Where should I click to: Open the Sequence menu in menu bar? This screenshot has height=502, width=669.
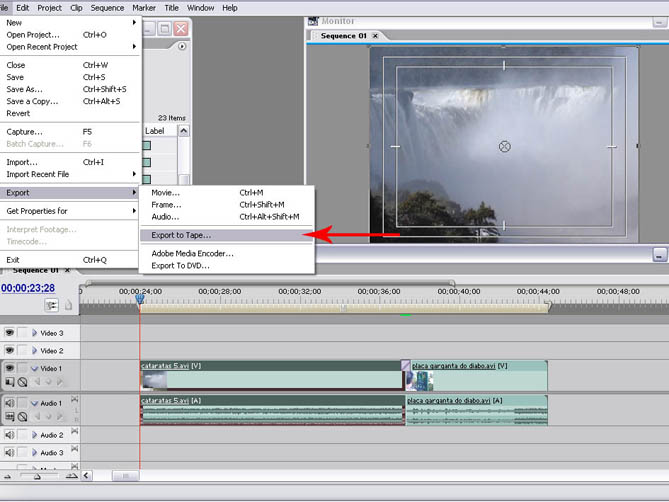[107, 7]
